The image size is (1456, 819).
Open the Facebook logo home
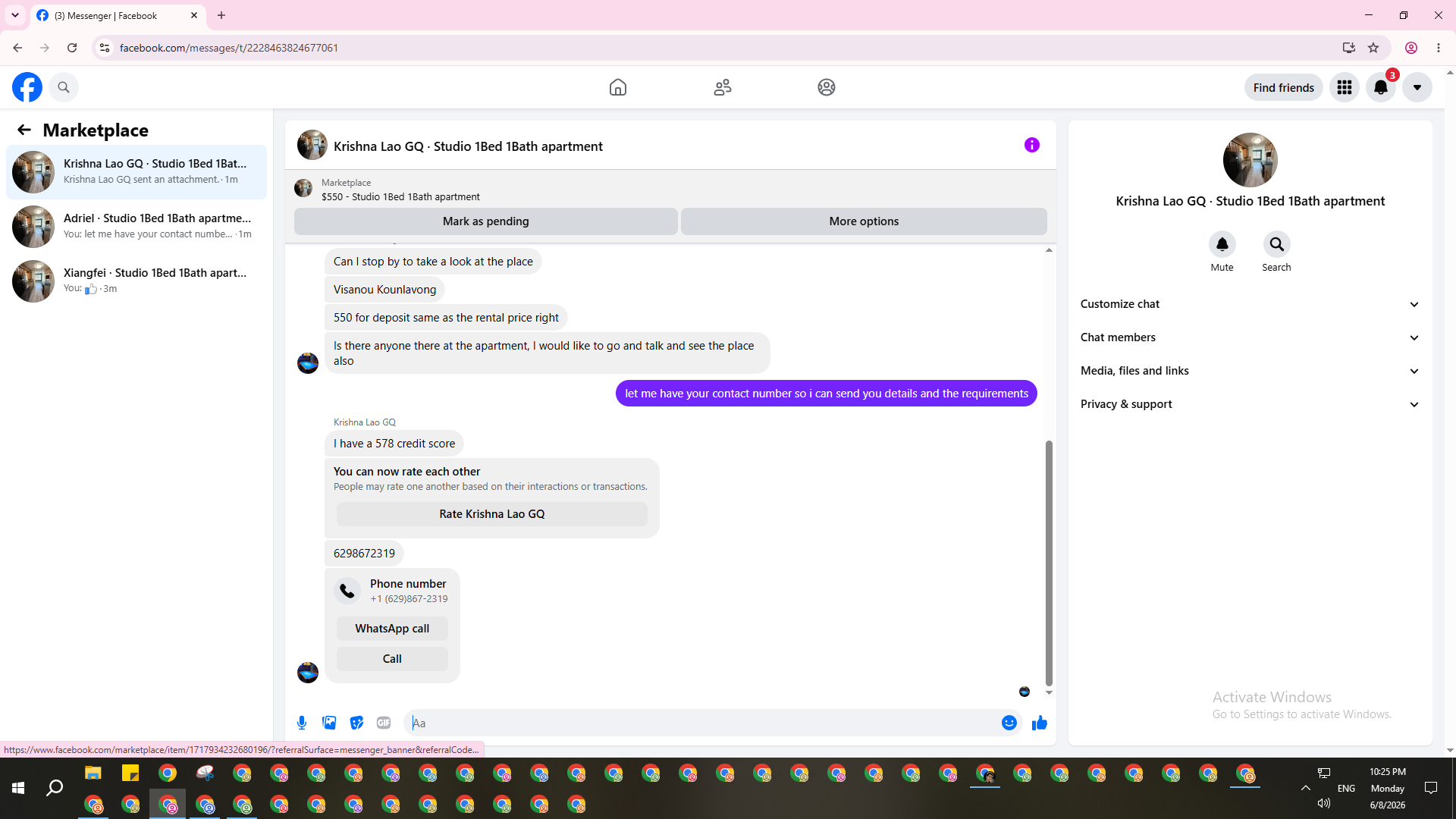pyautogui.click(x=27, y=87)
